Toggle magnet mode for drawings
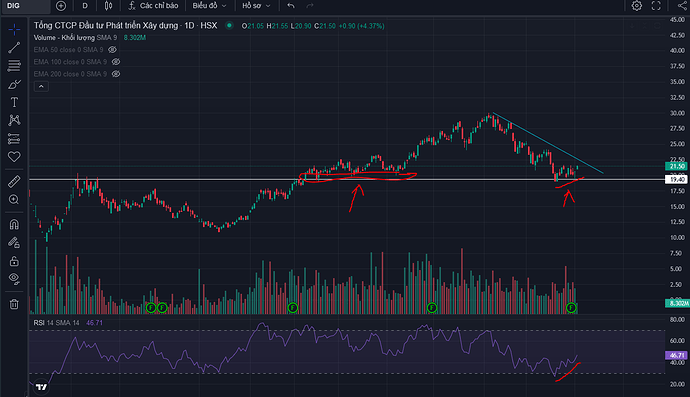 tap(14, 224)
